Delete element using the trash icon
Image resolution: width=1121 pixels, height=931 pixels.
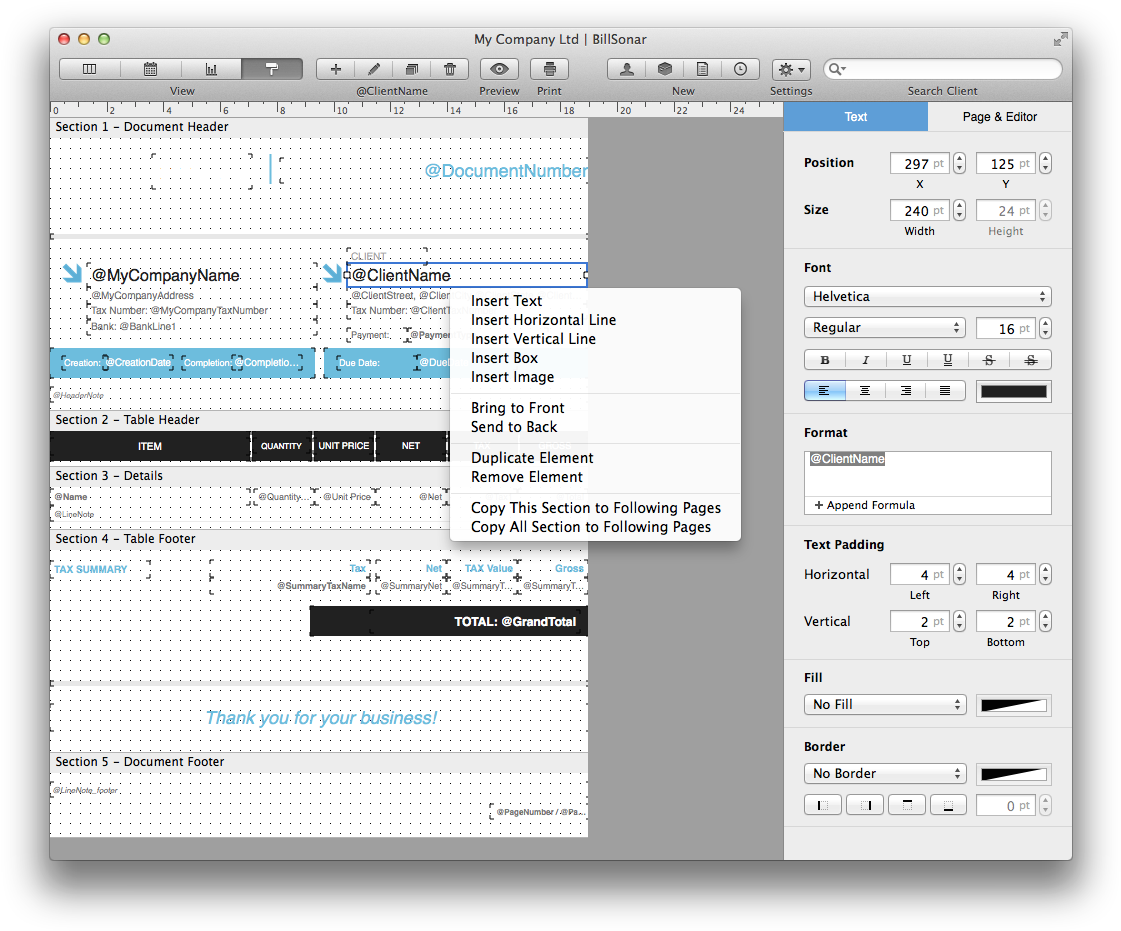coord(449,68)
